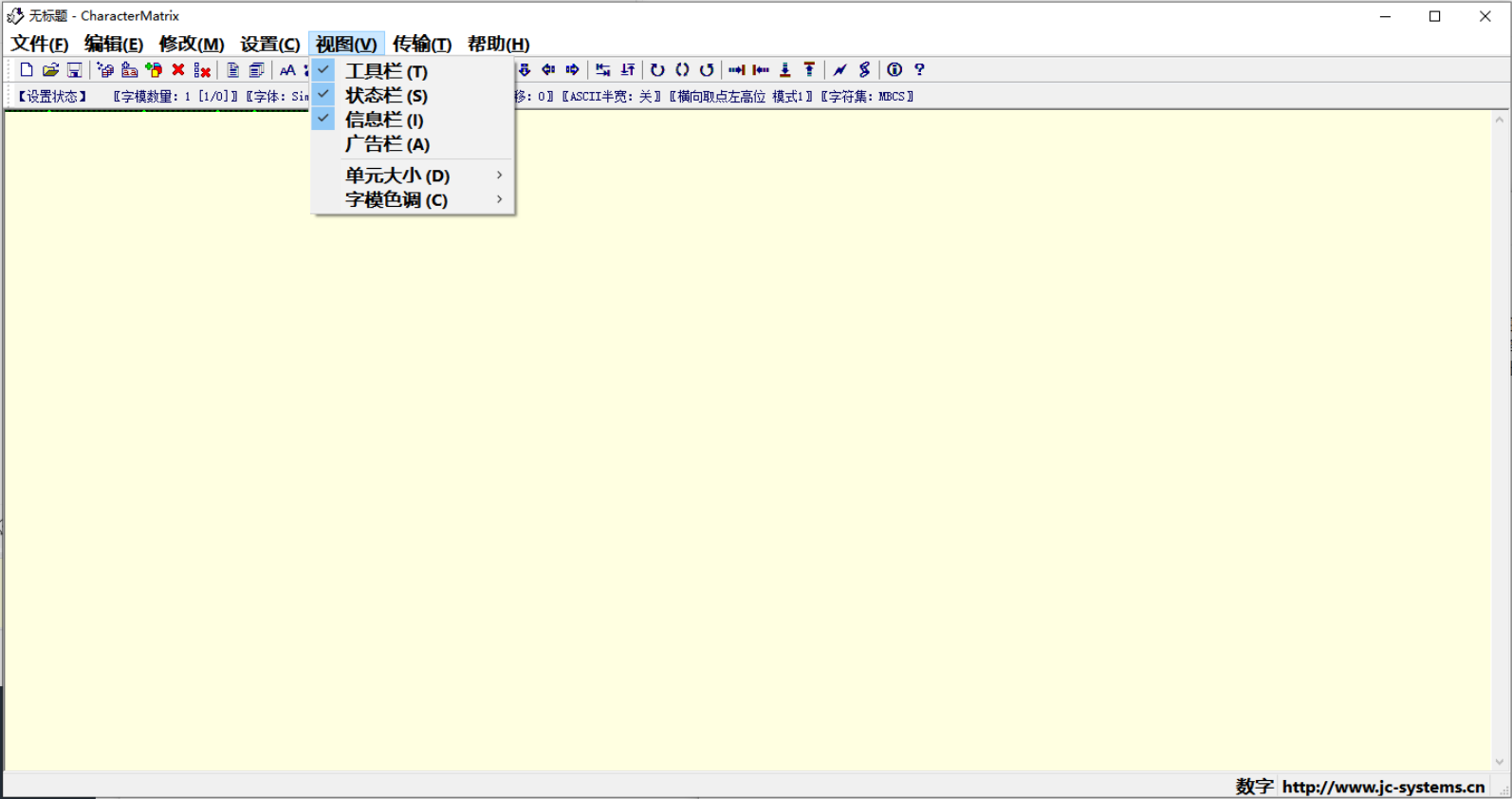
Task: Click the delete-all icon with red X
Action: coord(202,70)
